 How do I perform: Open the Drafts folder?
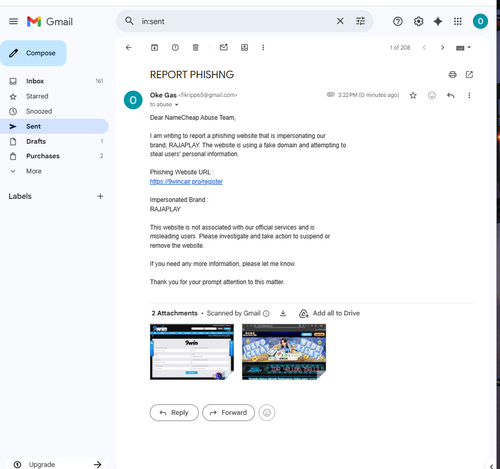[x=54, y=141]
